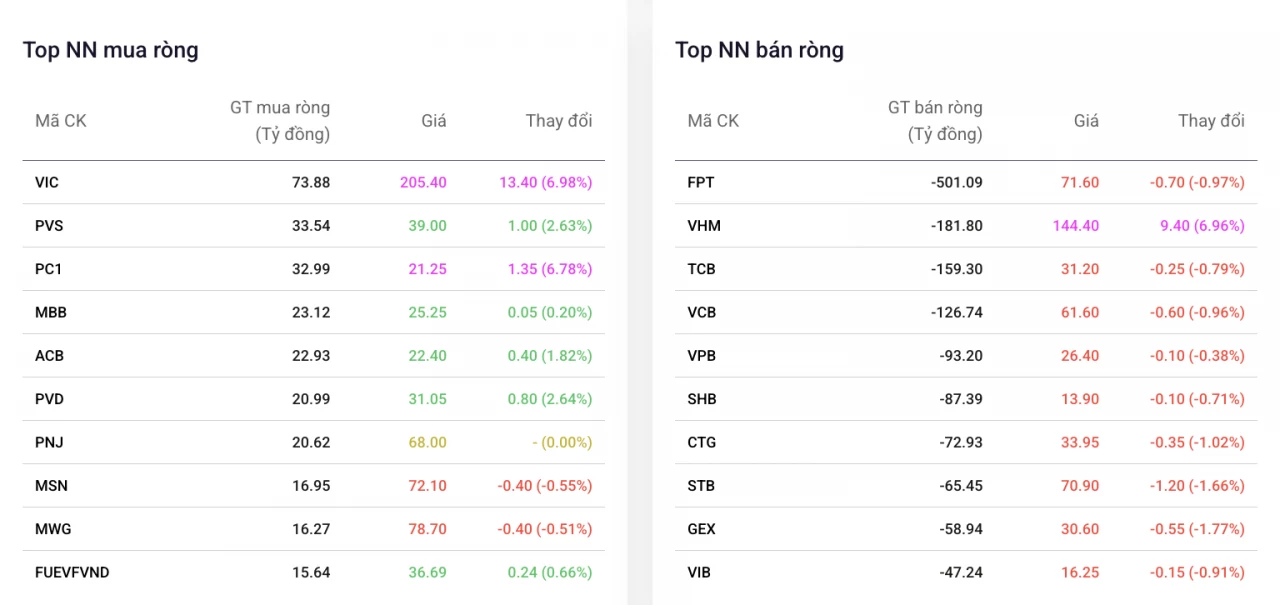
Task: Click PC1 price 21.25
Action: click(x=427, y=269)
